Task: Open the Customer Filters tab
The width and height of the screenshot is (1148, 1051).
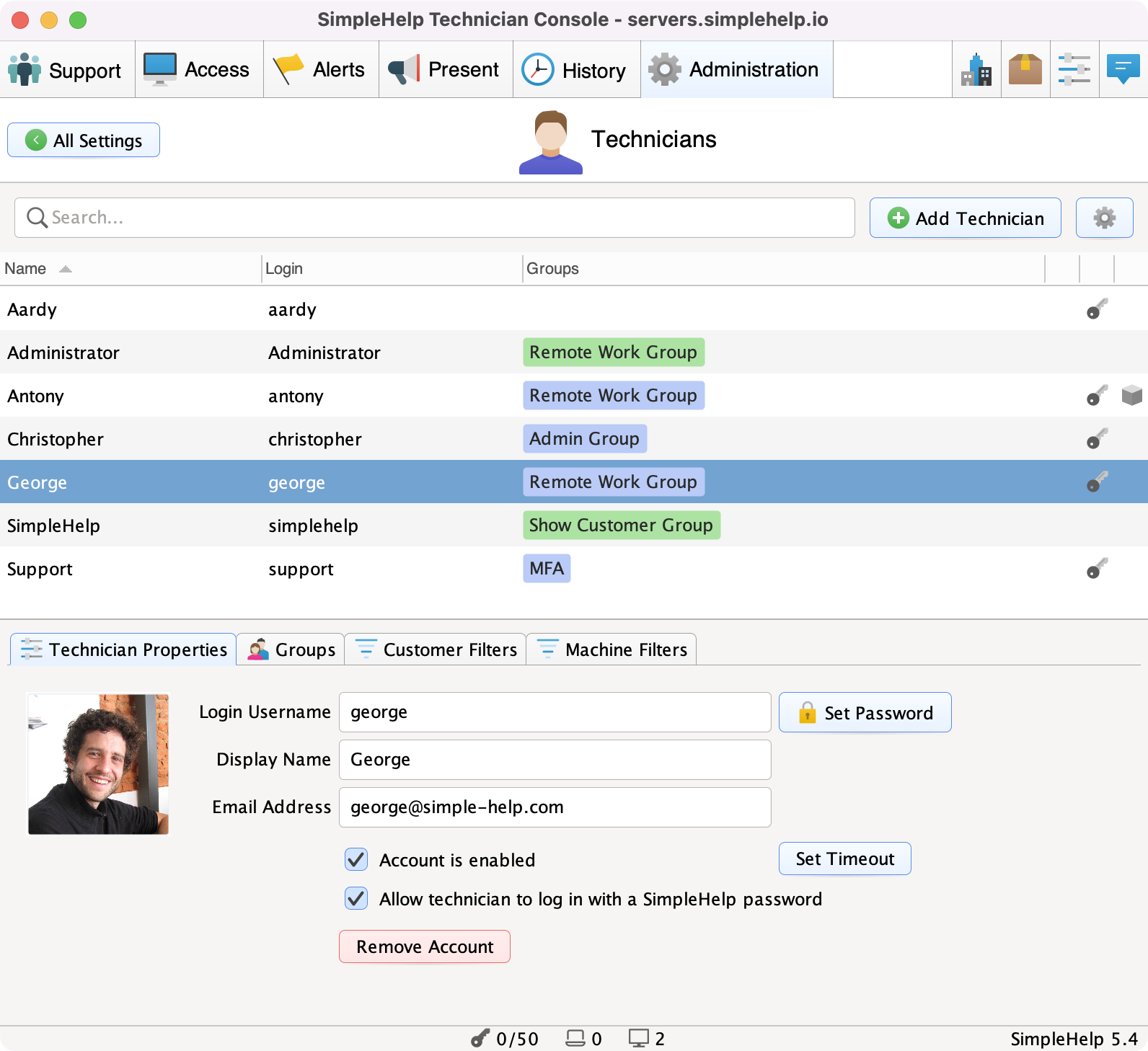Action: click(436, 649)
